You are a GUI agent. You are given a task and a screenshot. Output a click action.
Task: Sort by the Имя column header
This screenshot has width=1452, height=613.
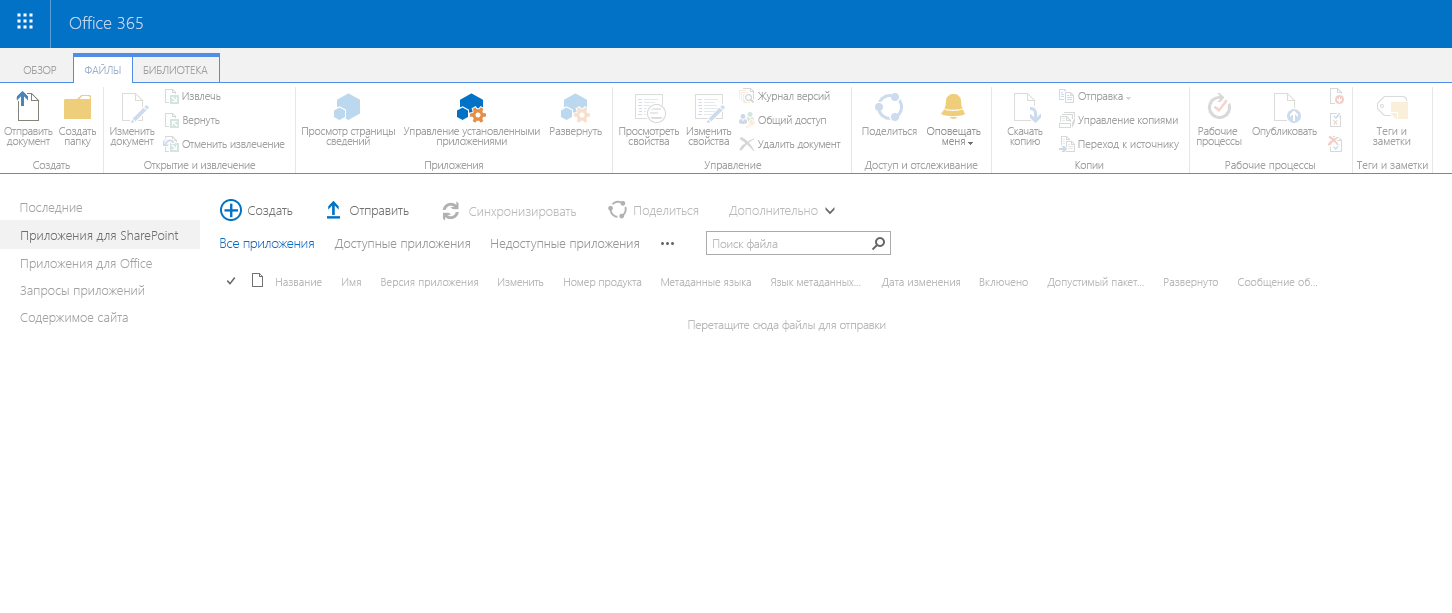pos(351,282)
